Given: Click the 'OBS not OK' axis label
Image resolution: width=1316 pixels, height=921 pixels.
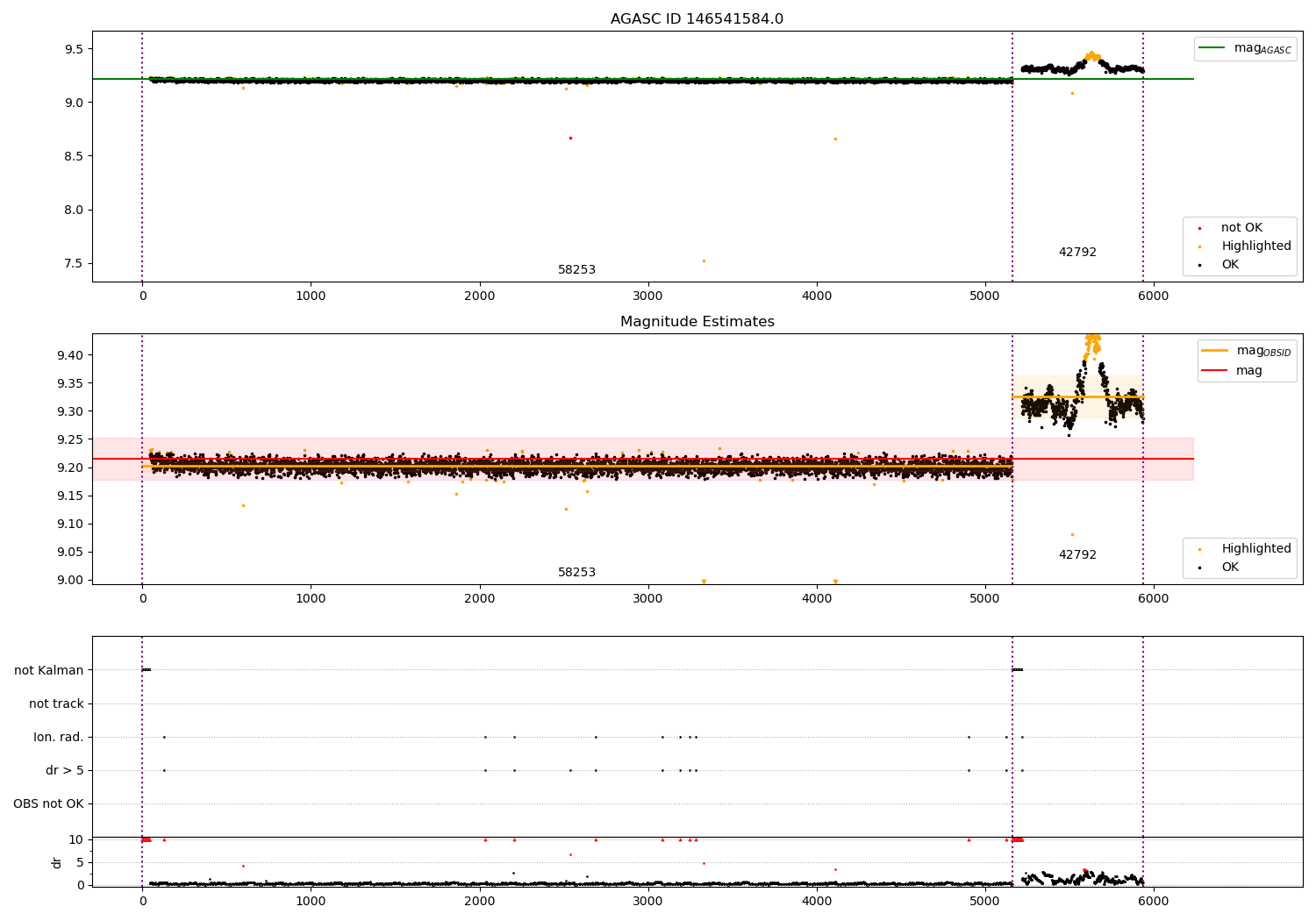Looking at the screenshot, I should [x=48, y=804].
